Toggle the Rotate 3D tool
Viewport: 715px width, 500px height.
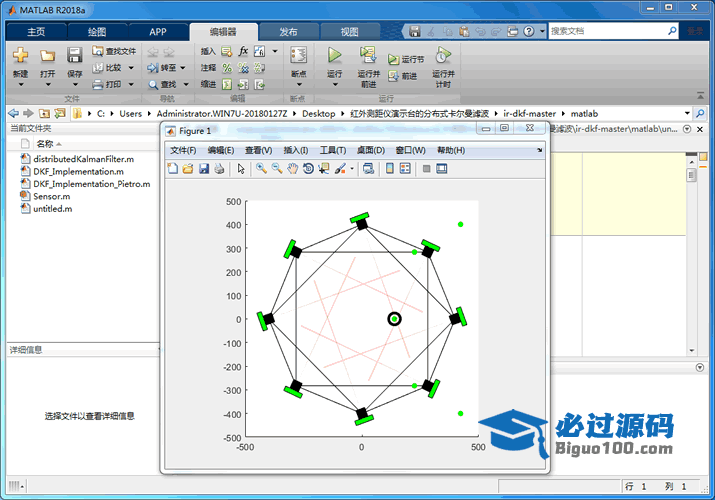[308, 169]
